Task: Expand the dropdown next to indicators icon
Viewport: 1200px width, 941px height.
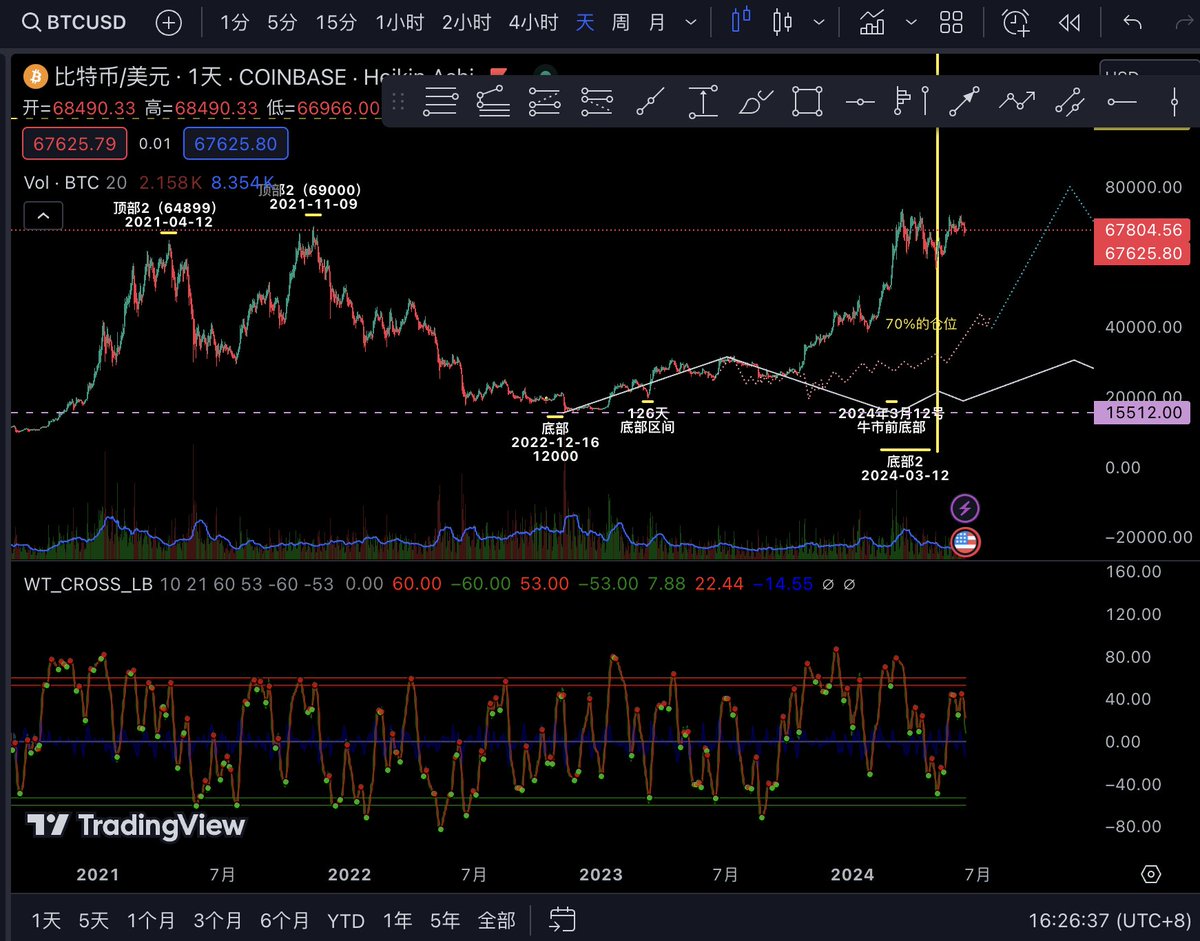Action: (x=910, y=22)
